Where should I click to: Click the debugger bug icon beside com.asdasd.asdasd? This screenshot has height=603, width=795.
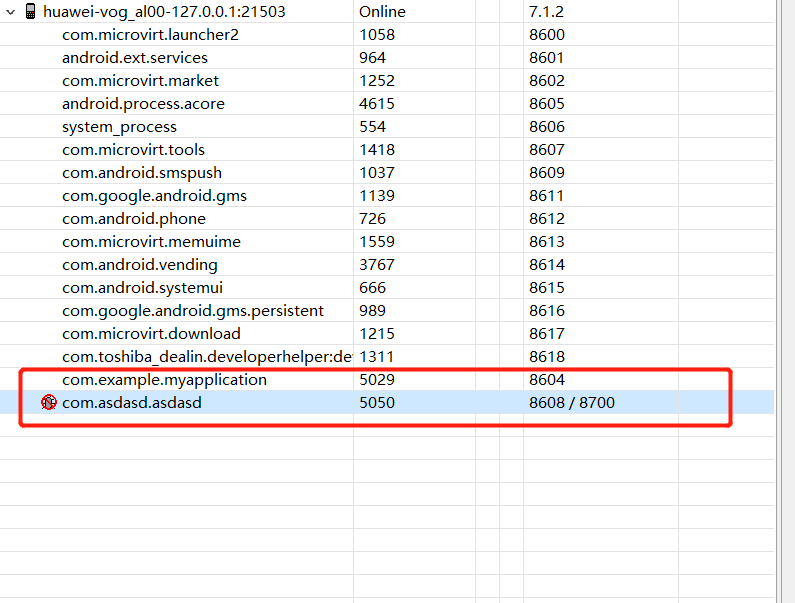click(x=49, y=403)
